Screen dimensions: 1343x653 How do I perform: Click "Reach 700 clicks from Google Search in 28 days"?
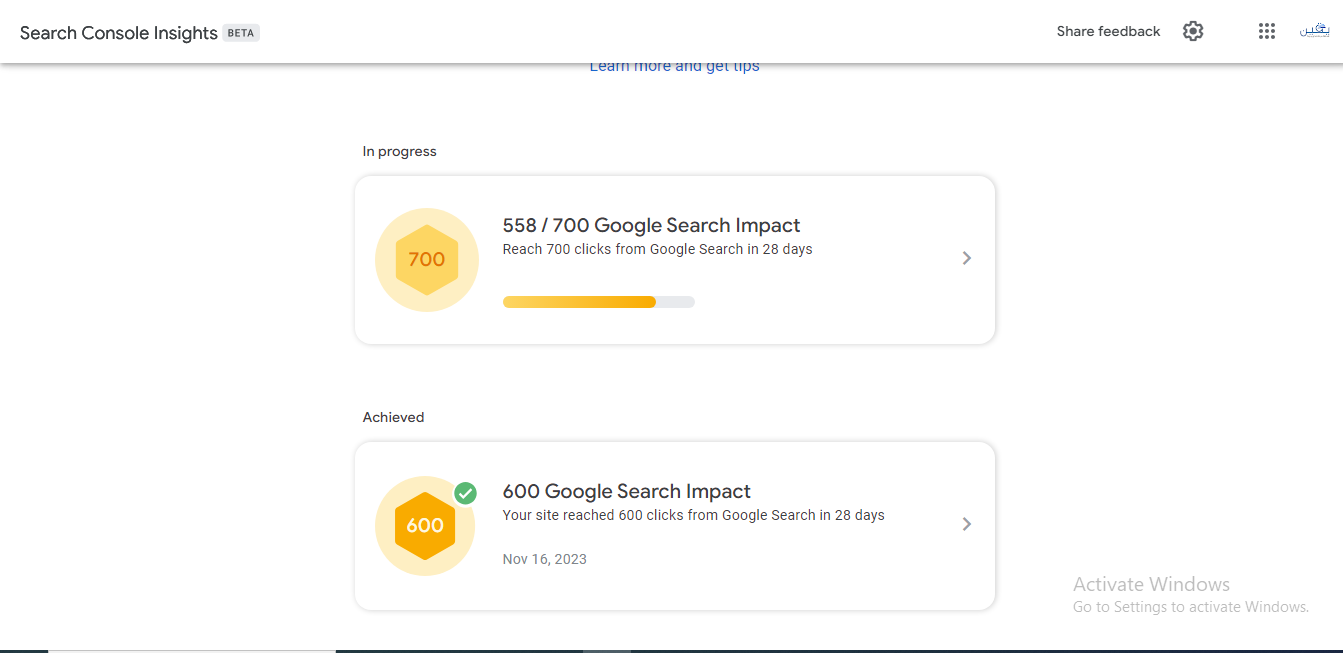point(657,249)
